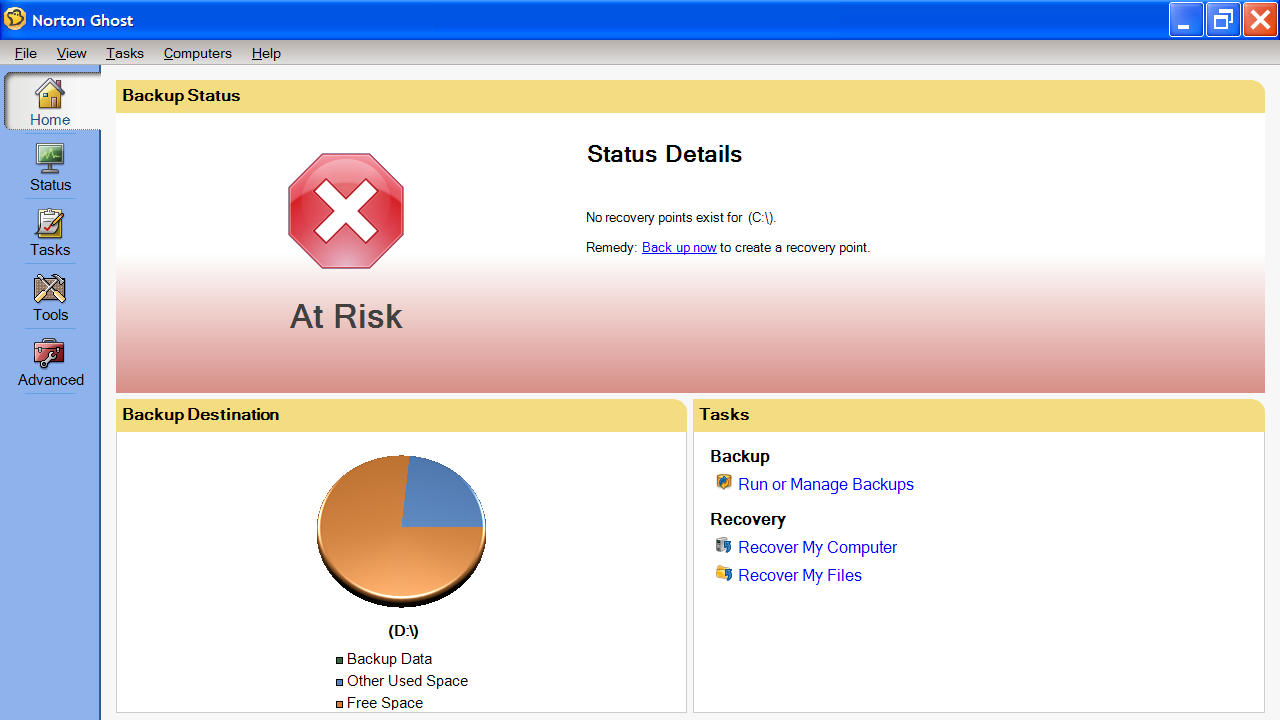Open the Tasks menu in menu bar
The width and height of the screenshot is (1280, 720).
coord(125,53)
